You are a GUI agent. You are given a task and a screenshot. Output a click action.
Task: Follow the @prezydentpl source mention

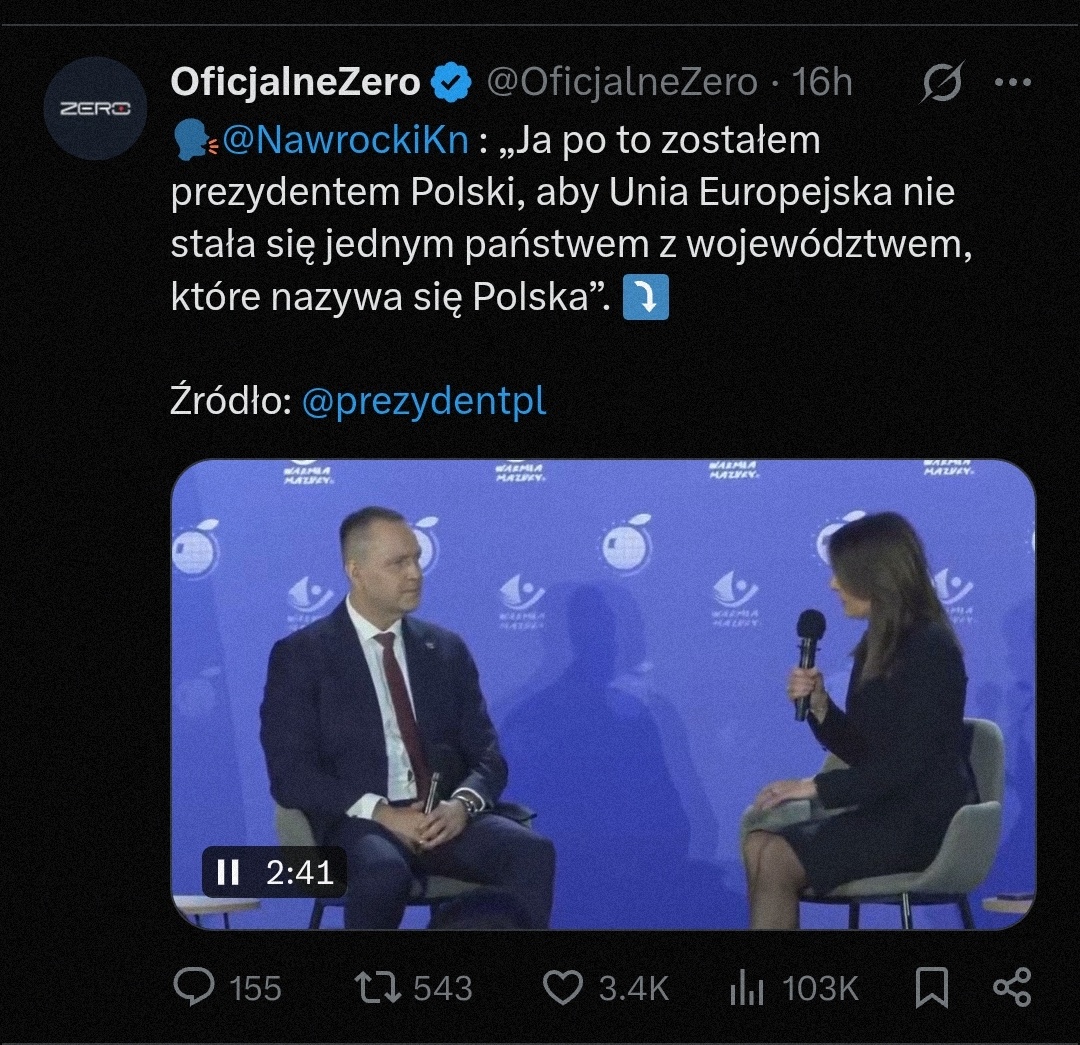click(x=424, y=402)
